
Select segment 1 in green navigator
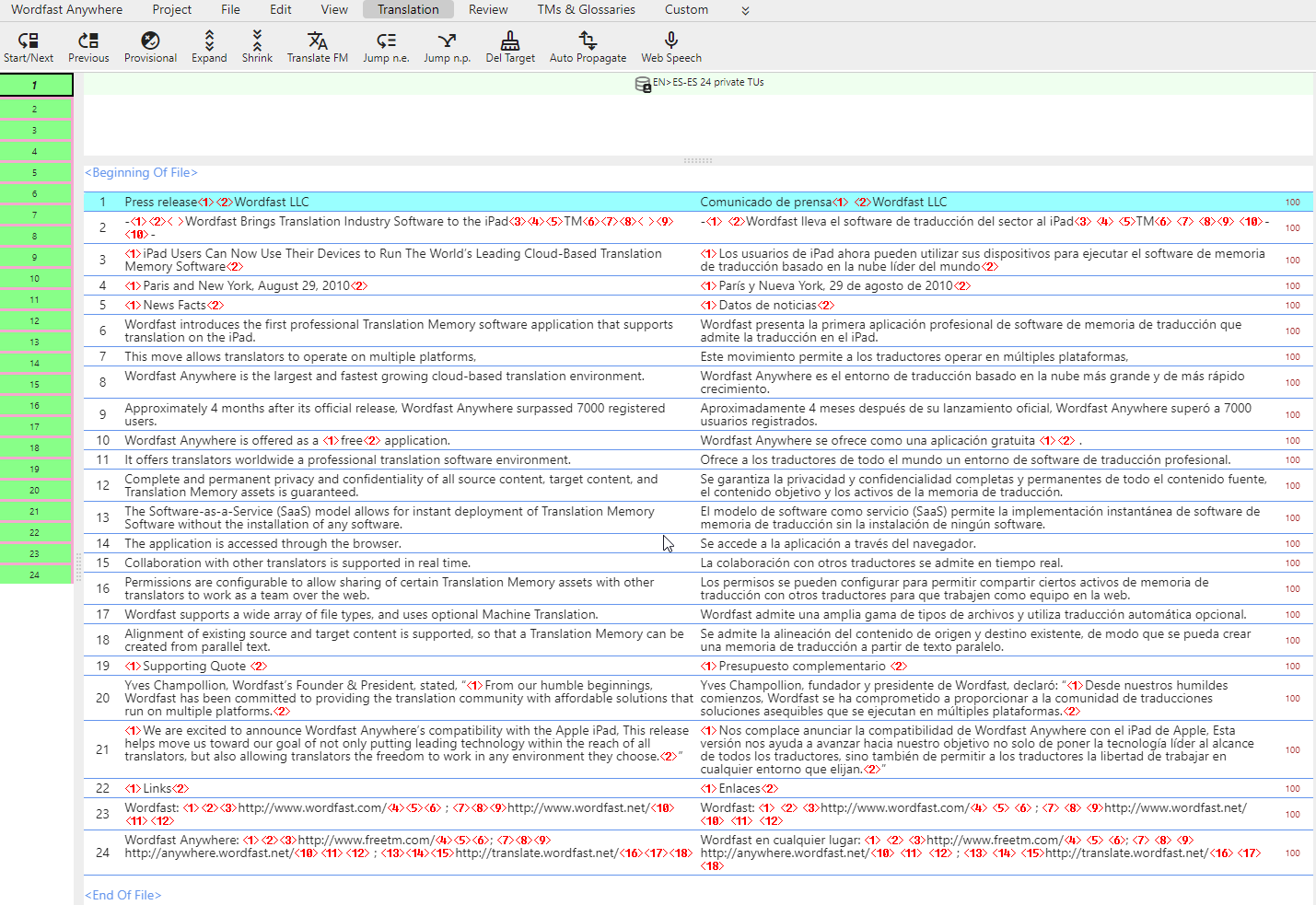tap(36, 85)
